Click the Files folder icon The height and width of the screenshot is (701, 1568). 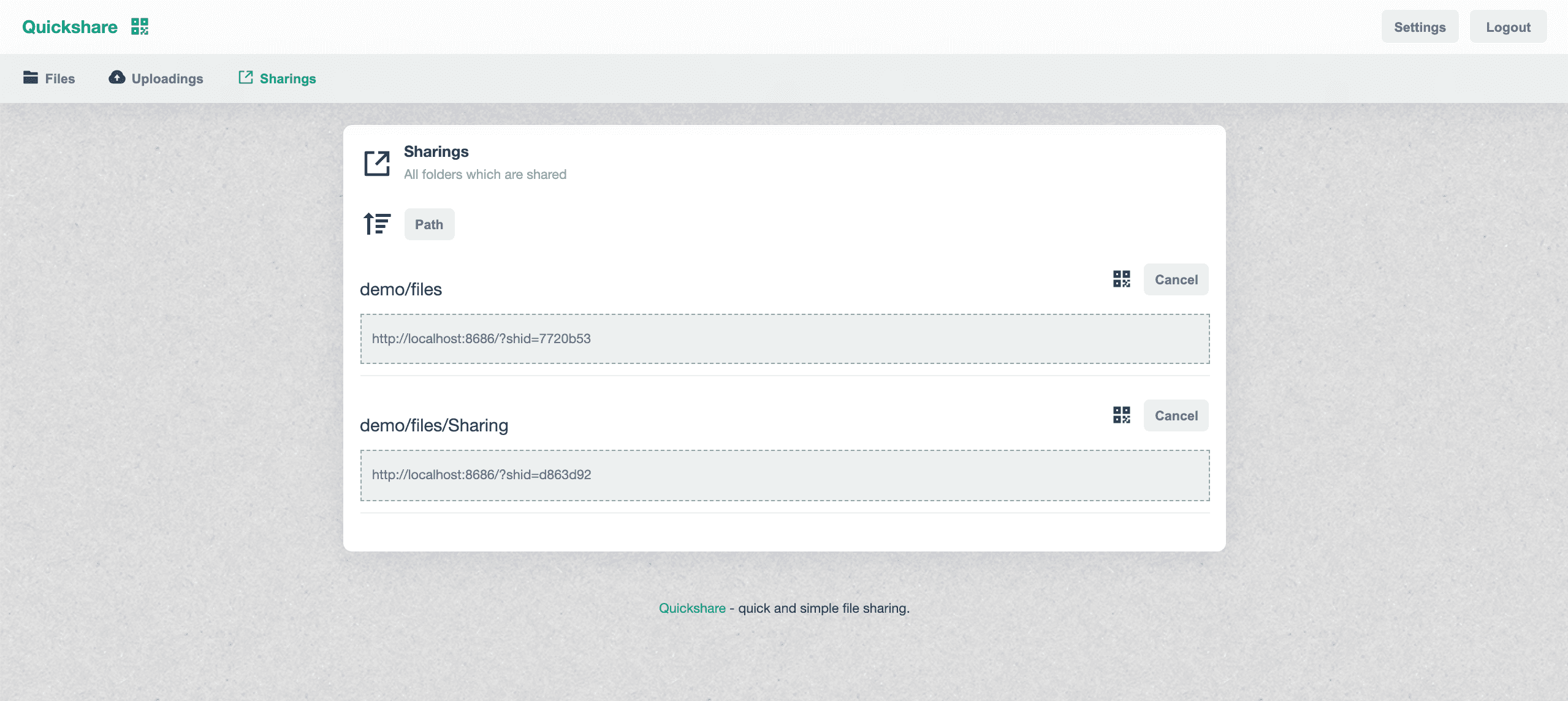tap(30, 77)
